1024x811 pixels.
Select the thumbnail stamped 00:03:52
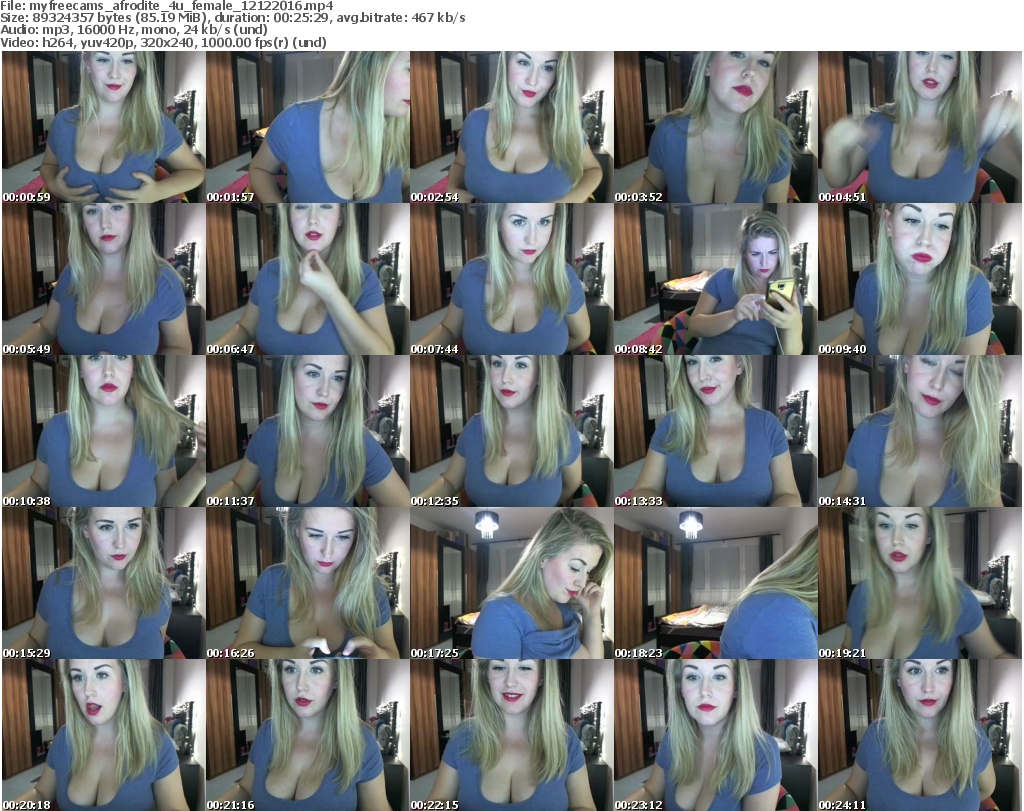coord(716,127)
